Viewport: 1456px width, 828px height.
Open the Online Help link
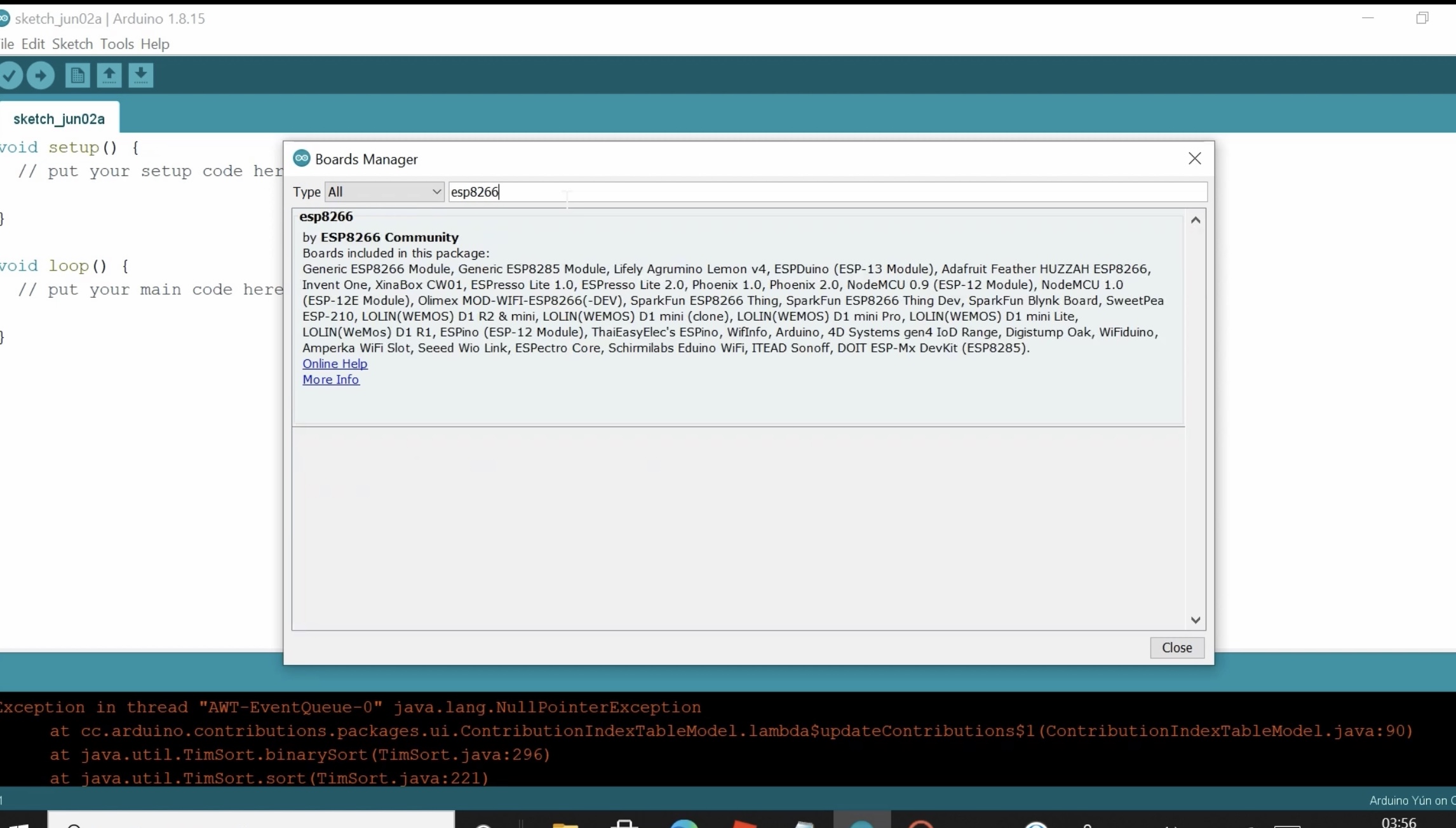(335, 364)
